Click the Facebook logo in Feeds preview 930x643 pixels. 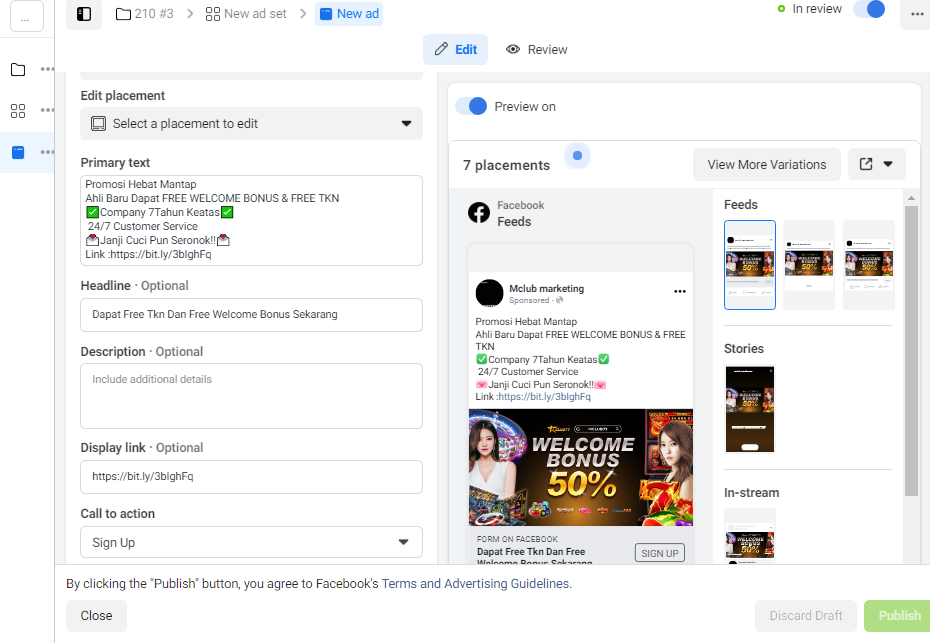(479, 212)
